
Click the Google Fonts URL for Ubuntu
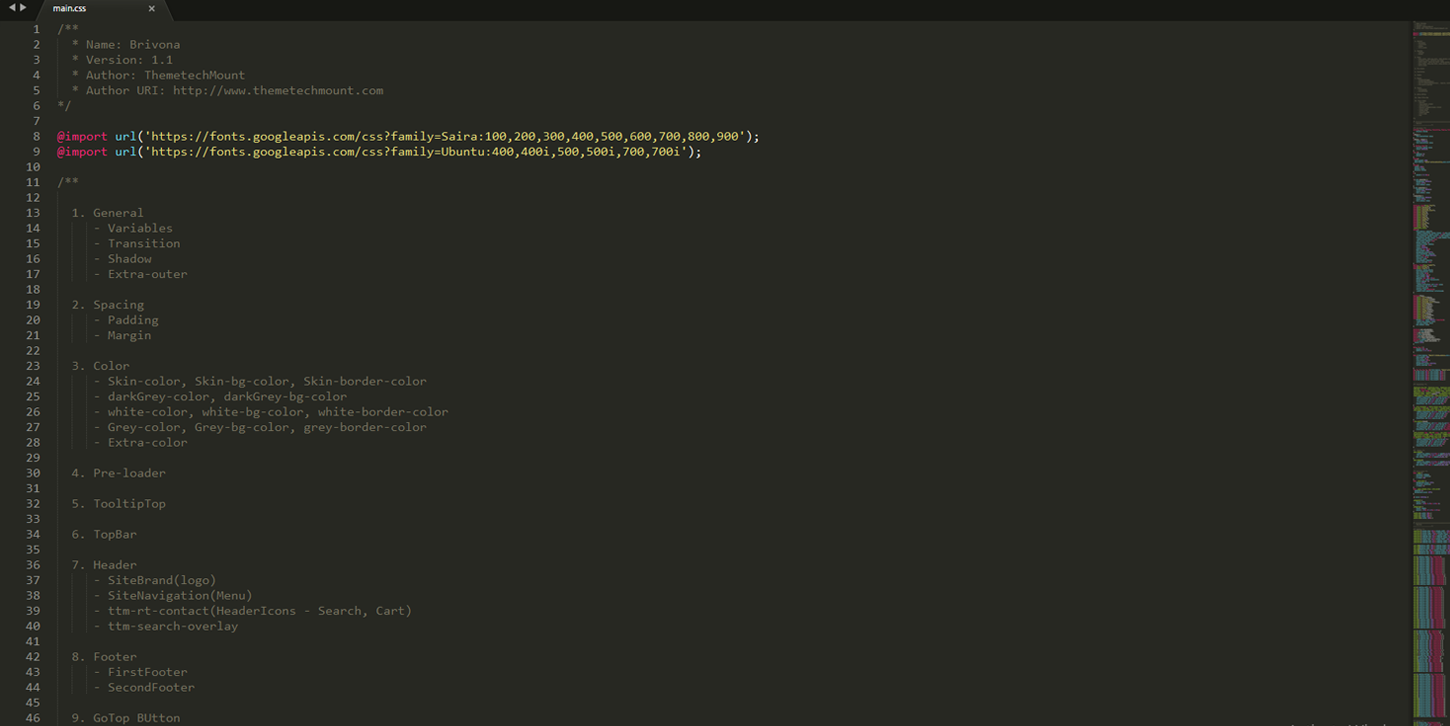[416, 152]
